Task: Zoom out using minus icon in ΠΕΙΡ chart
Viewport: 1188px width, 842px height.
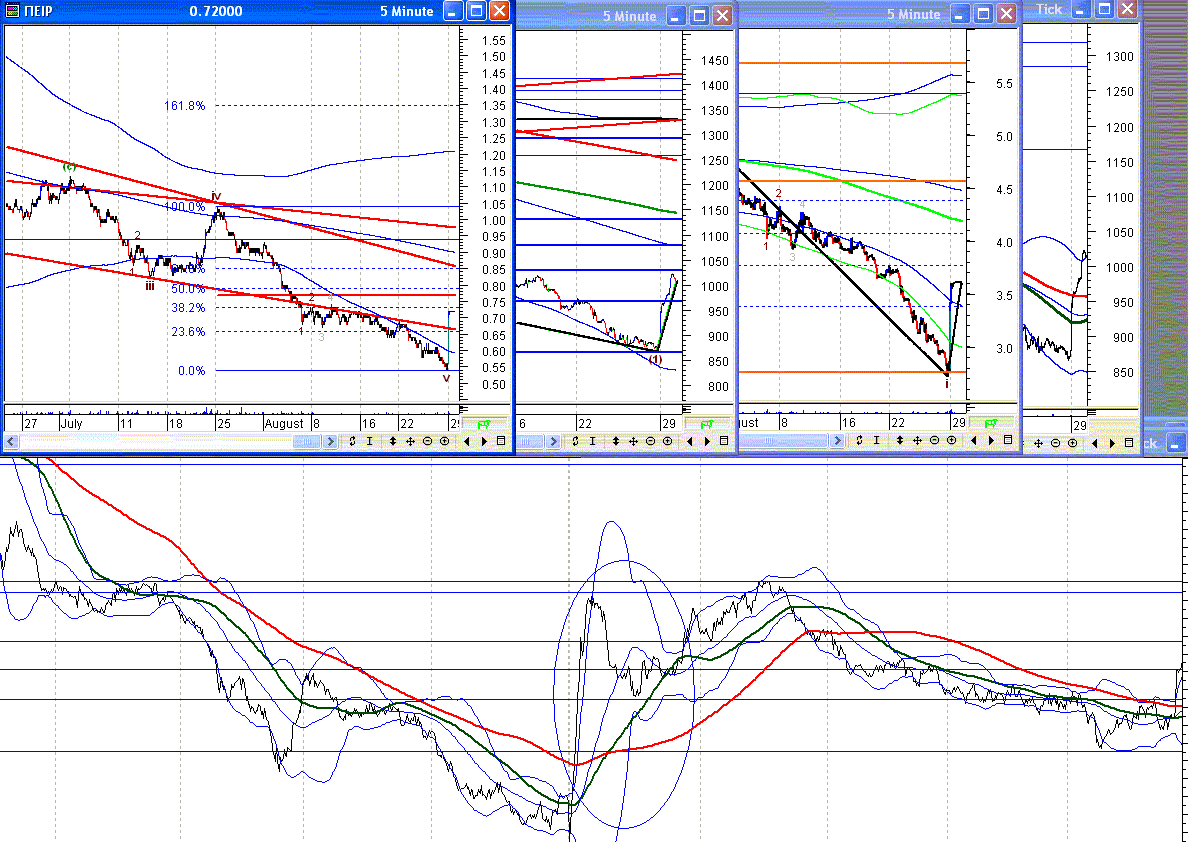Action: click(427, 441)
